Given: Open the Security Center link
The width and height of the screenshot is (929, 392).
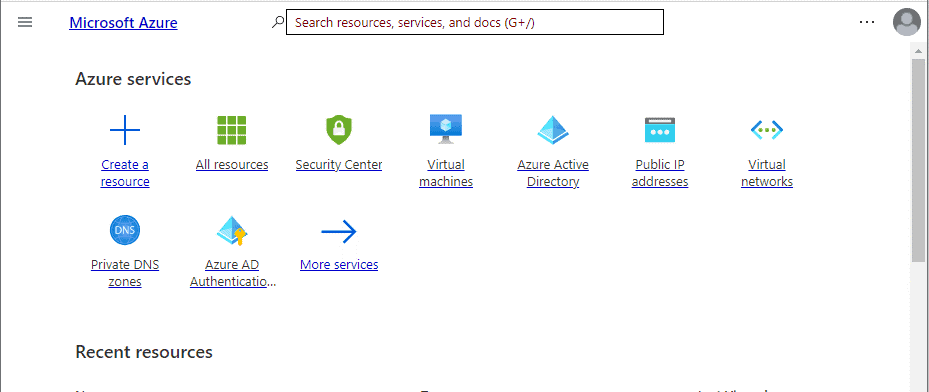Looking at the screenshot, I should (x=339, y=165).
